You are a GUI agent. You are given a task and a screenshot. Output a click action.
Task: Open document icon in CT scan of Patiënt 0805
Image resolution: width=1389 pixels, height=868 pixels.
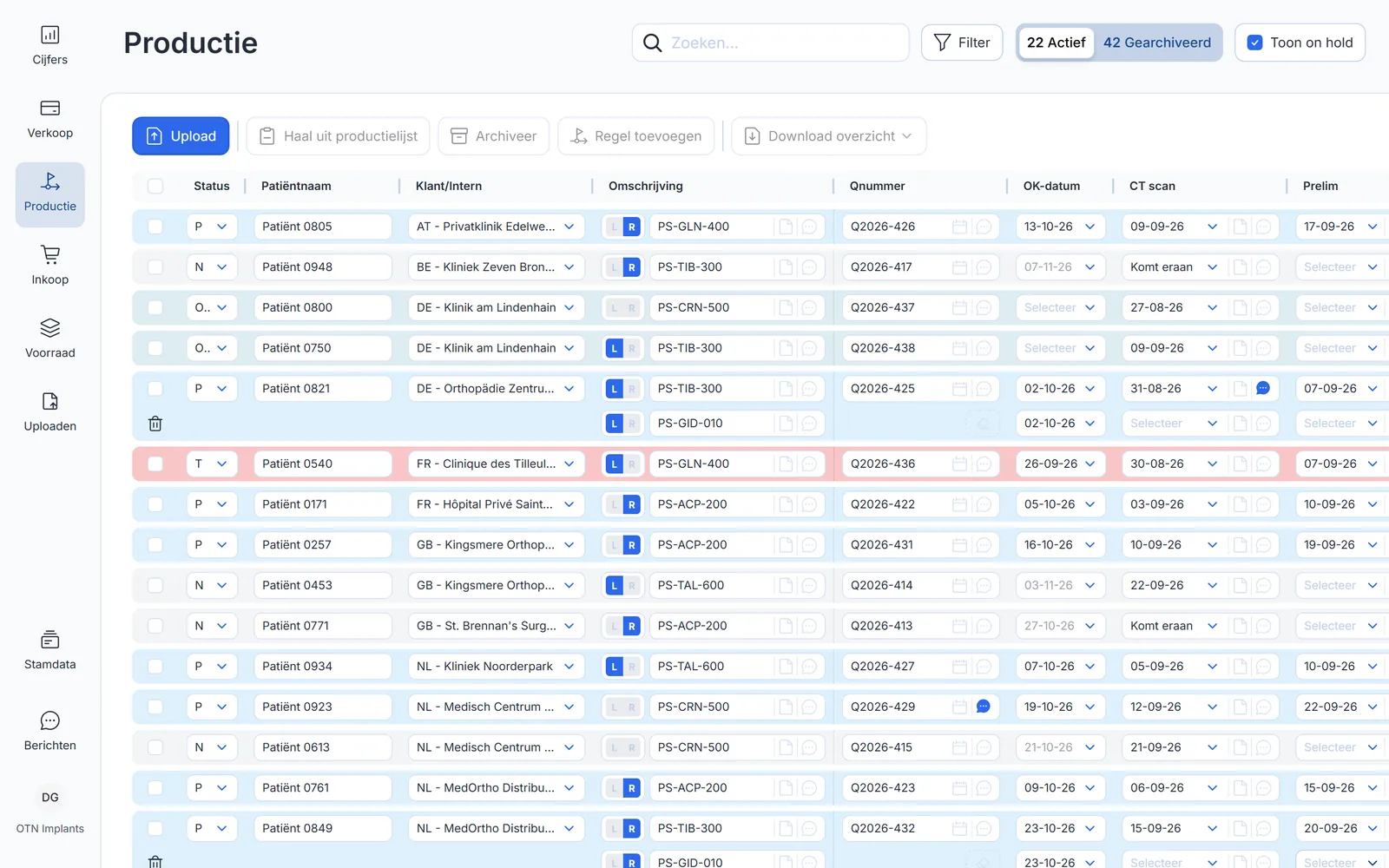pyautogui.click(x=1241, y=227)
